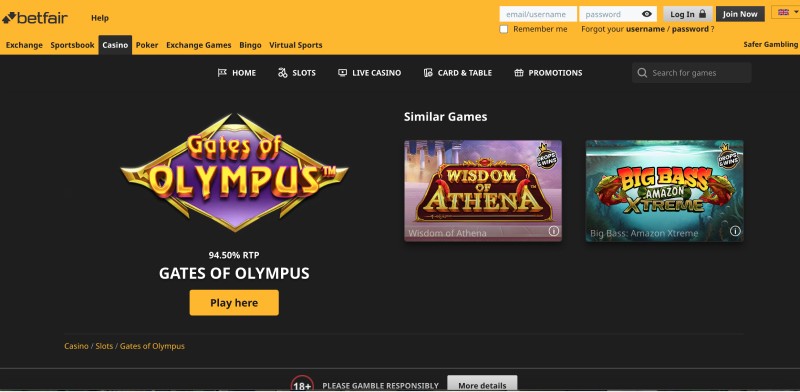Go to PROMOTIONS section
The width and height of the screenshot is (800, 392).
(x=548, y=73)
